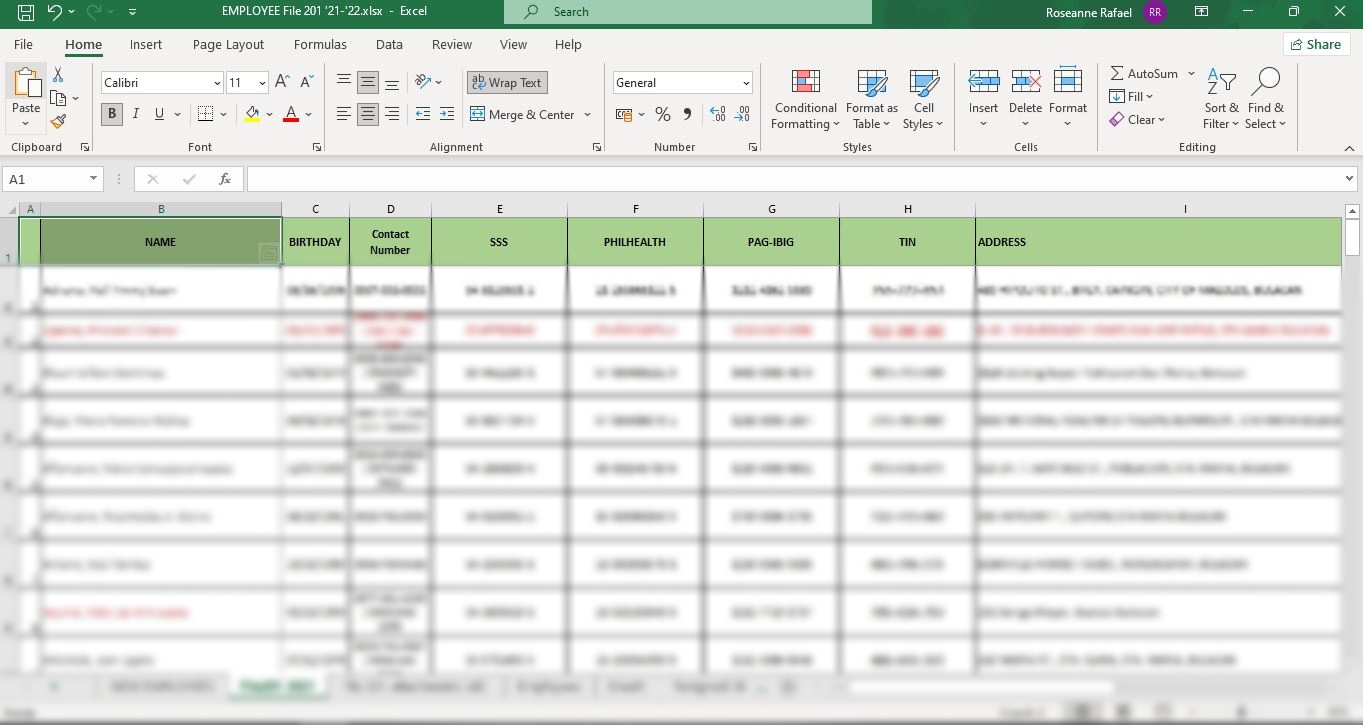1363x725 pixels.
Task: Toggle Middle Align
Action: point(368,83)
